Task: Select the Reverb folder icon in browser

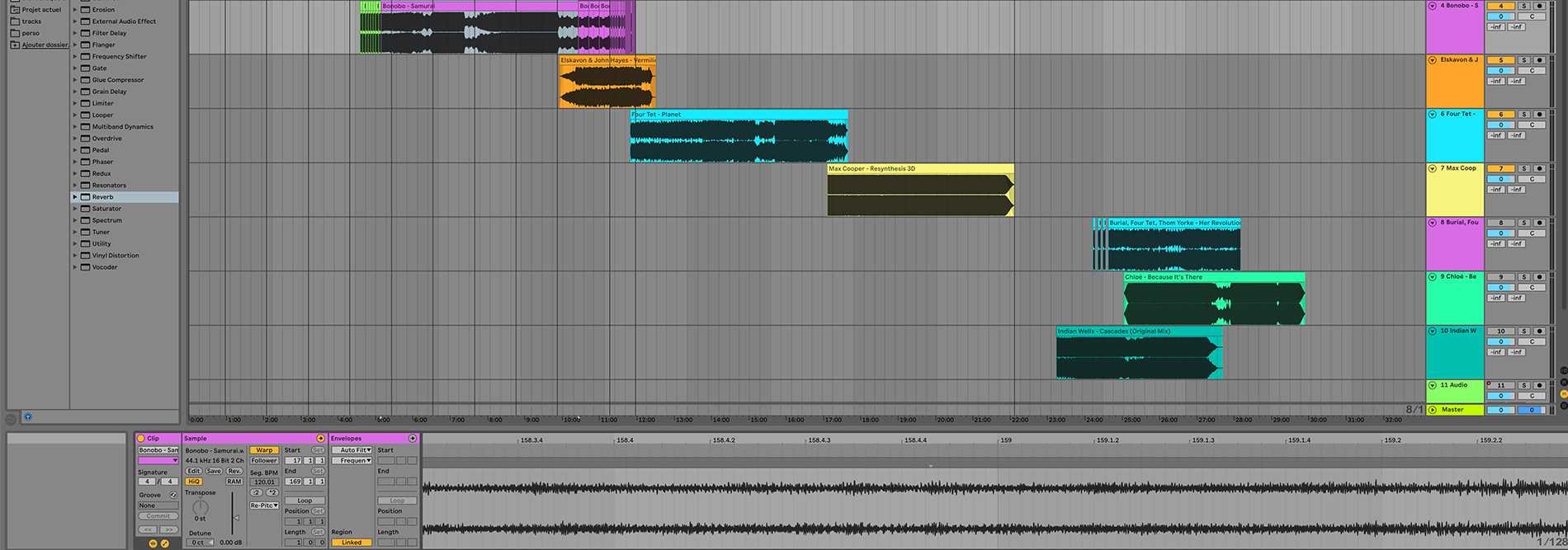Action: click(x=85, y=197)
